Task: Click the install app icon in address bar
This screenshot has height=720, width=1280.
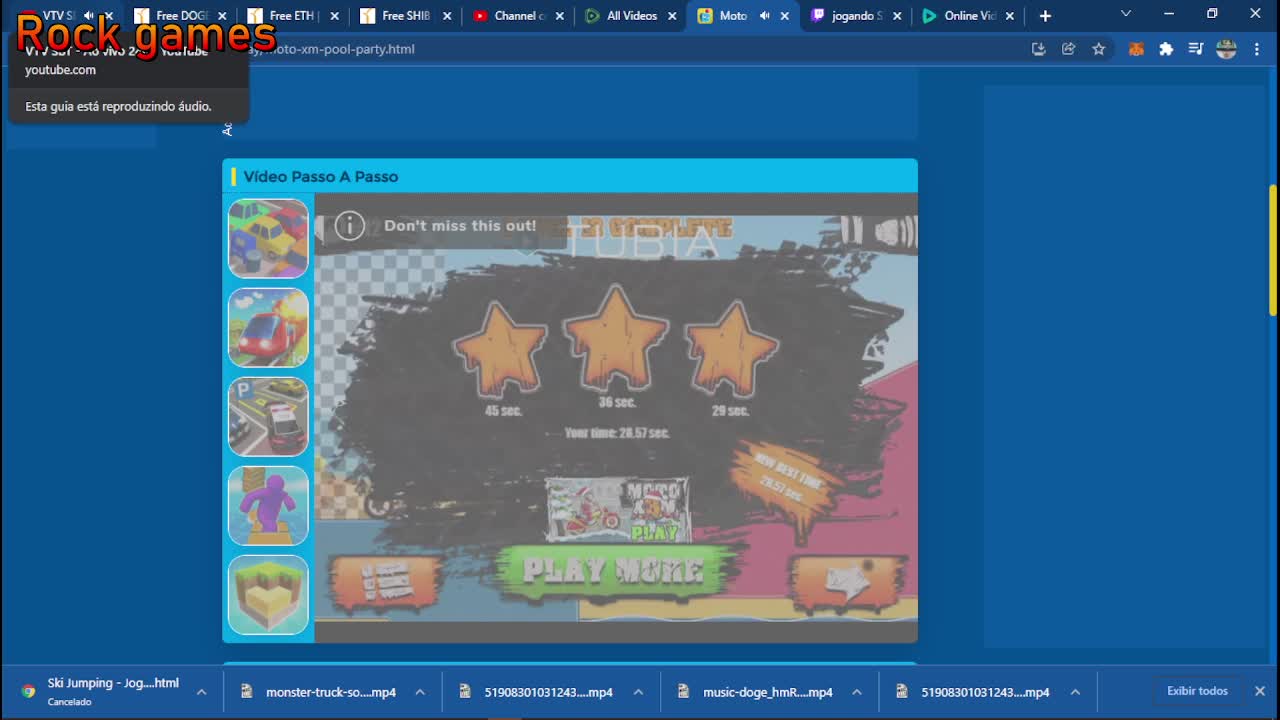Action: (x=1038, y=49)
